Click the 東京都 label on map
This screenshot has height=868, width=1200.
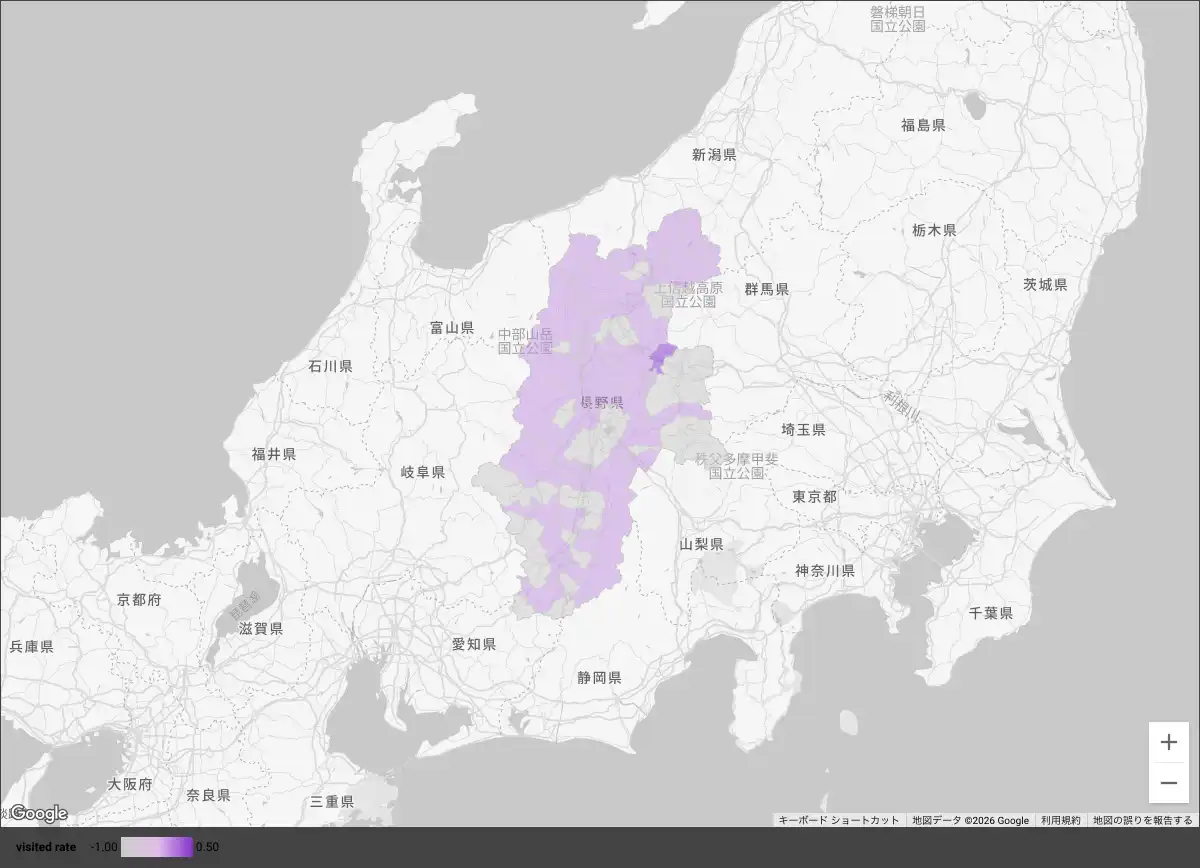tap(814, 497)
